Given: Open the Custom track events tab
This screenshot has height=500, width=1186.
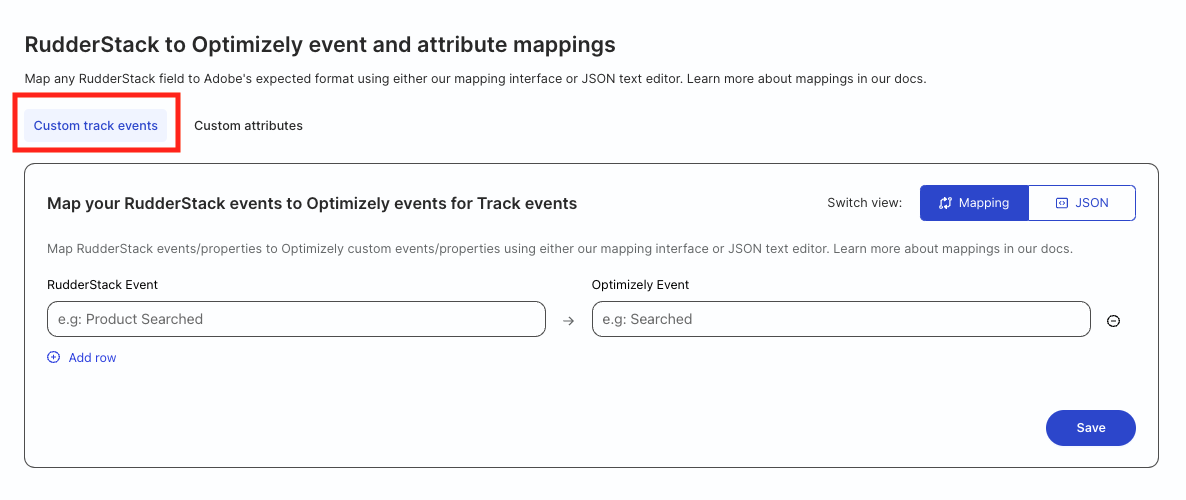Looking at the screenshot, I should [x=95, y=126].
